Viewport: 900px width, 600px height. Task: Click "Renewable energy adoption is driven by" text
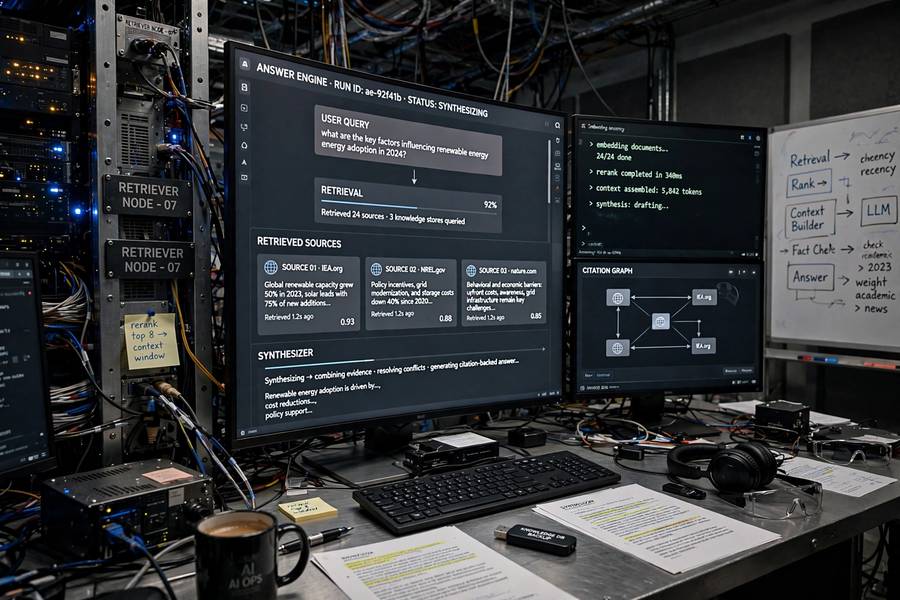click(323, 392)
